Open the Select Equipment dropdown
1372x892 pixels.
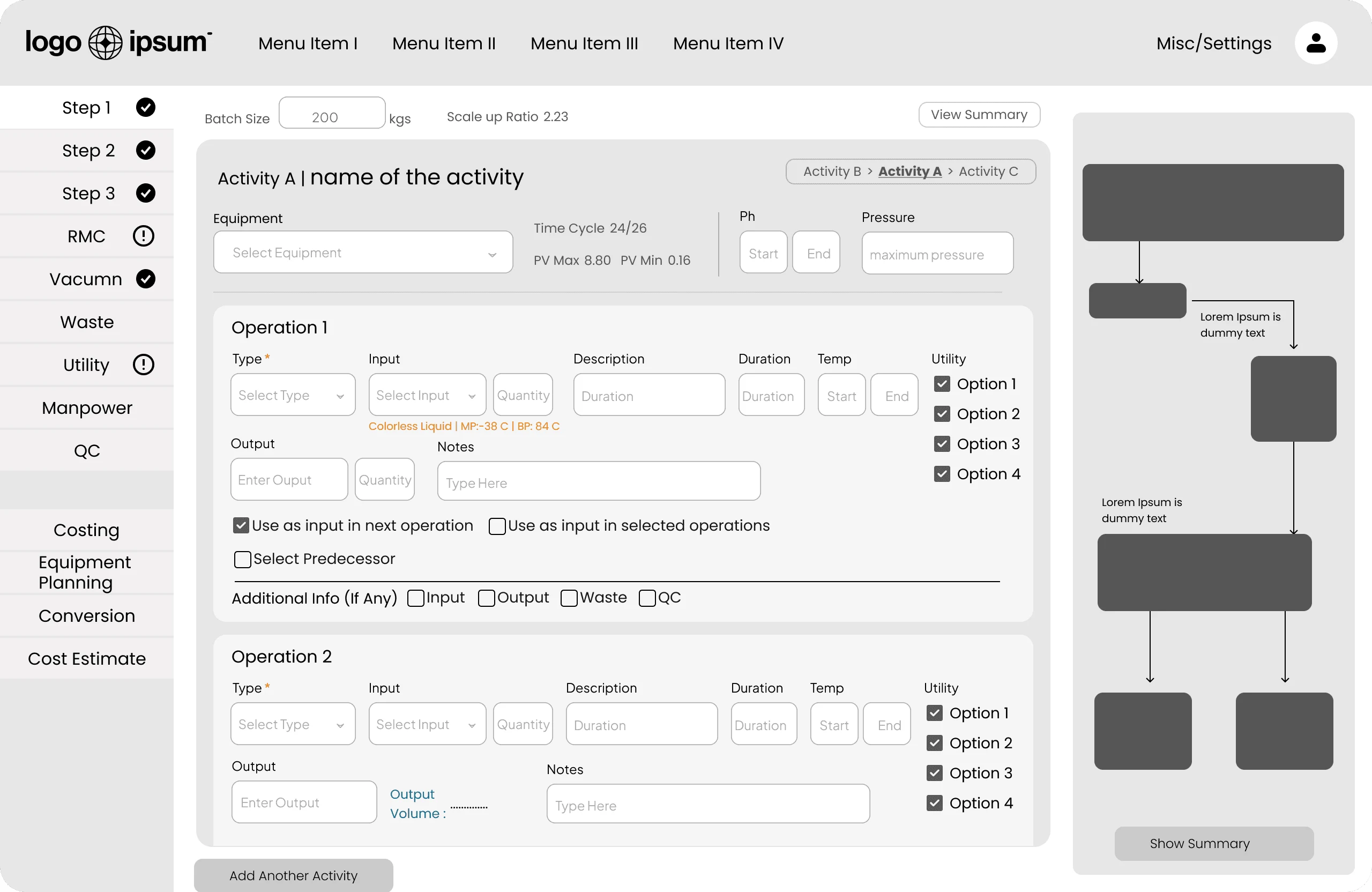363,252
